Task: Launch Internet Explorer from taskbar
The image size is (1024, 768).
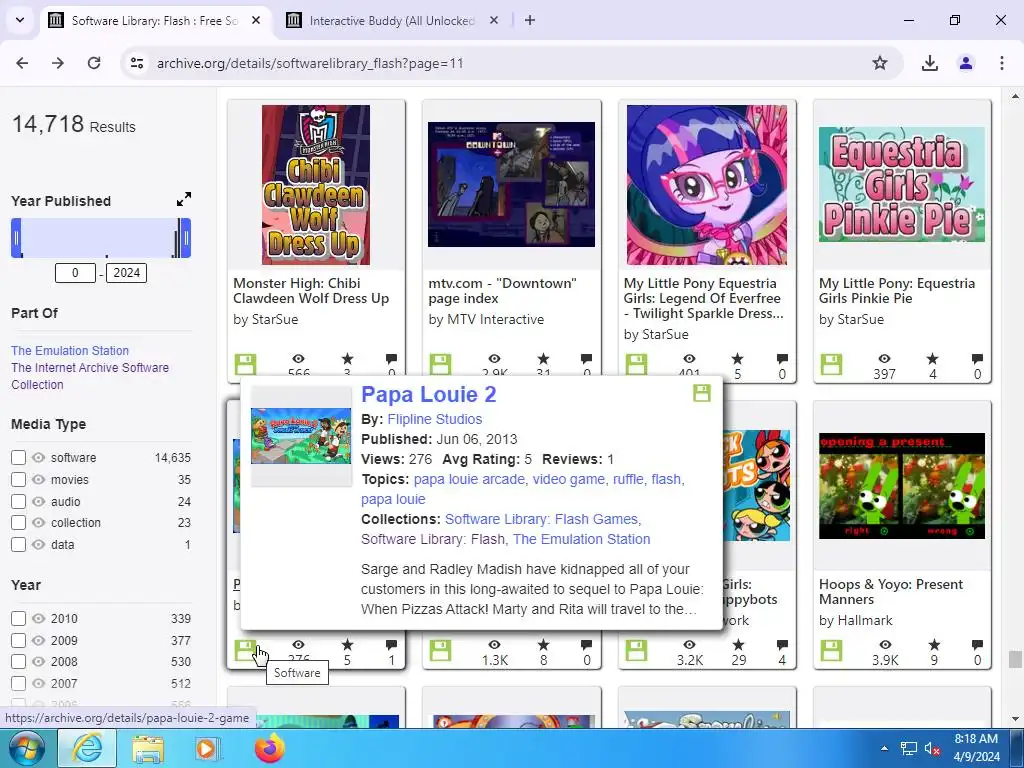Action: (x=87, y=748)
